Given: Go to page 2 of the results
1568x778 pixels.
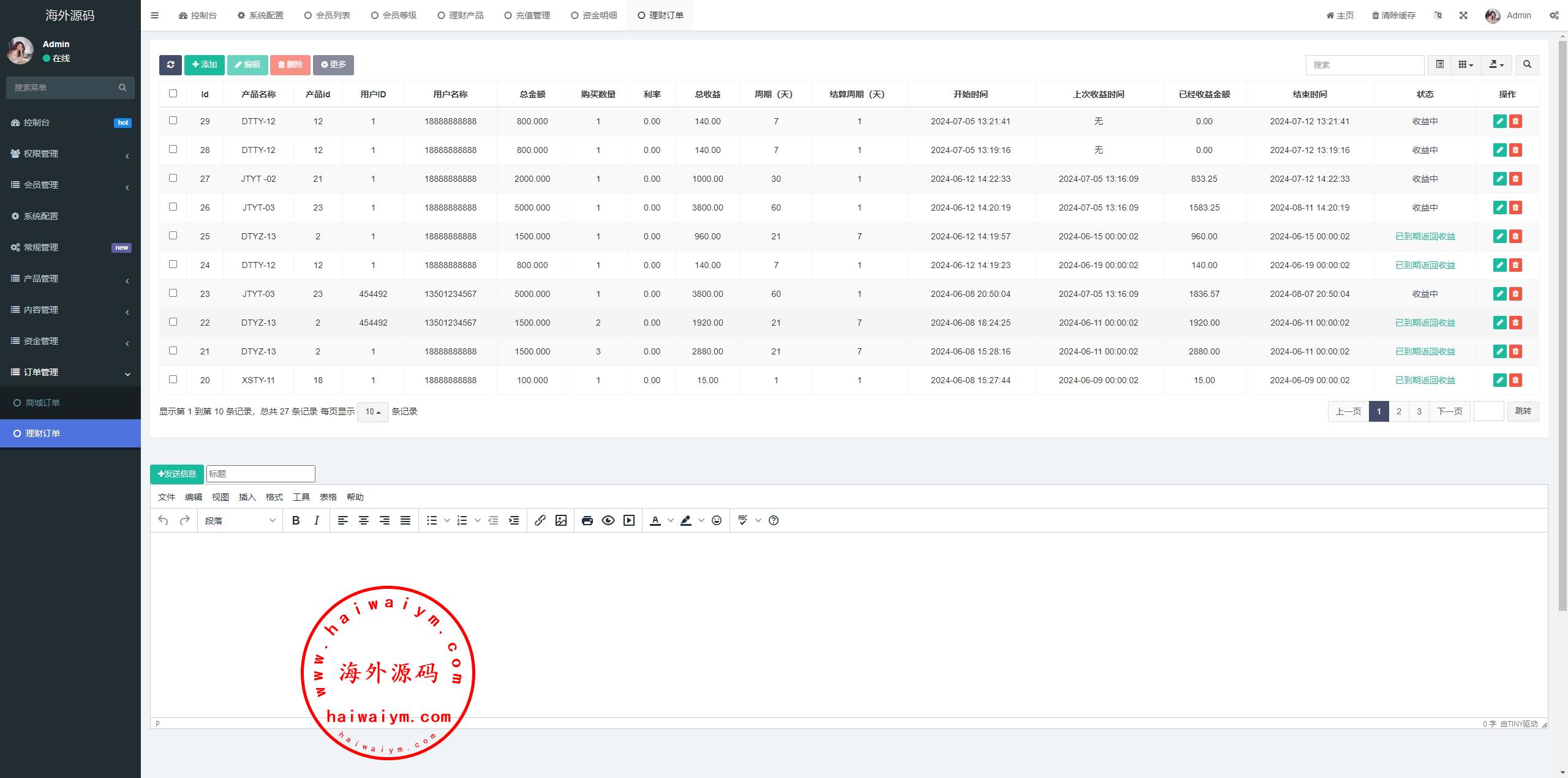Looking at the screenshot, I should (1398, 411).
